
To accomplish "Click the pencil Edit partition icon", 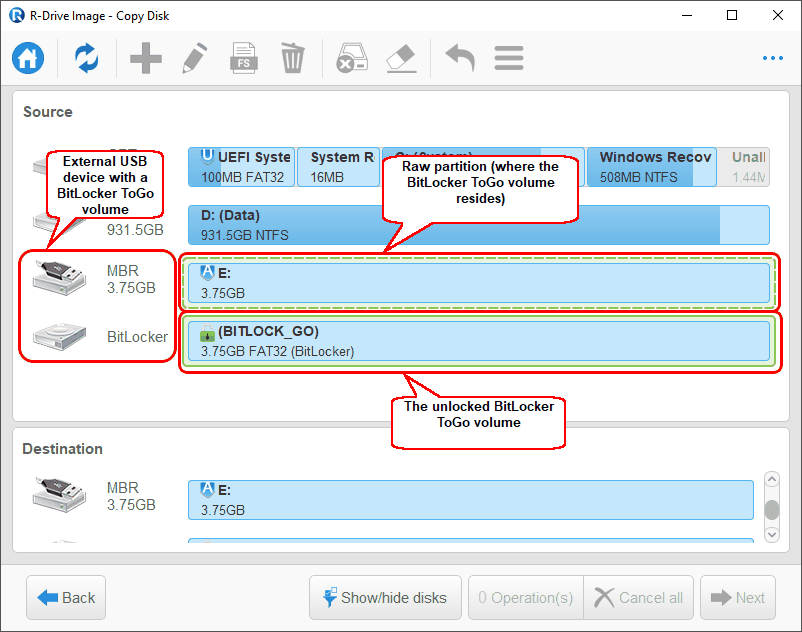I will 195,58.
